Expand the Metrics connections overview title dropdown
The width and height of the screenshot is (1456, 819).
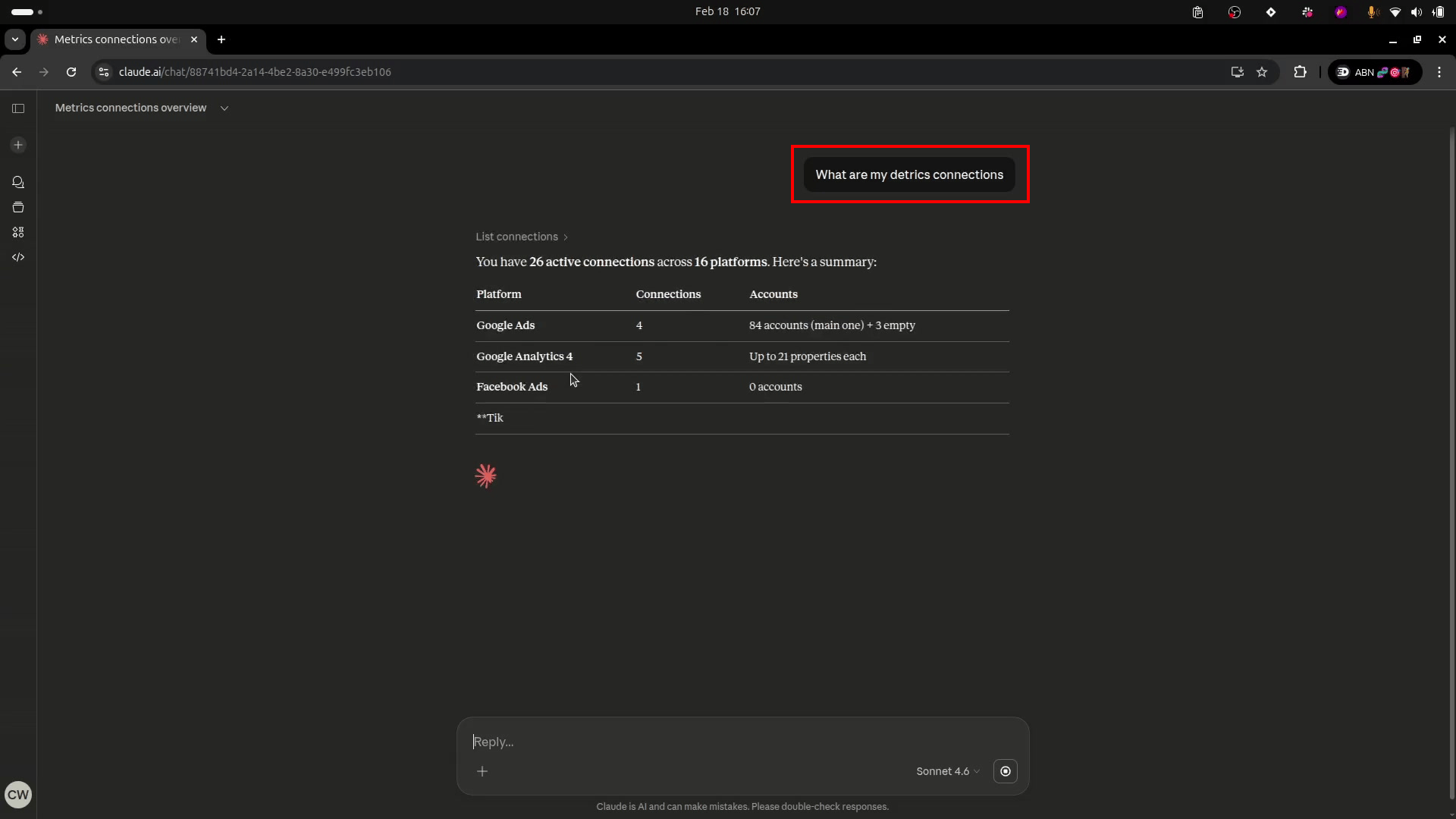point(224,108)
